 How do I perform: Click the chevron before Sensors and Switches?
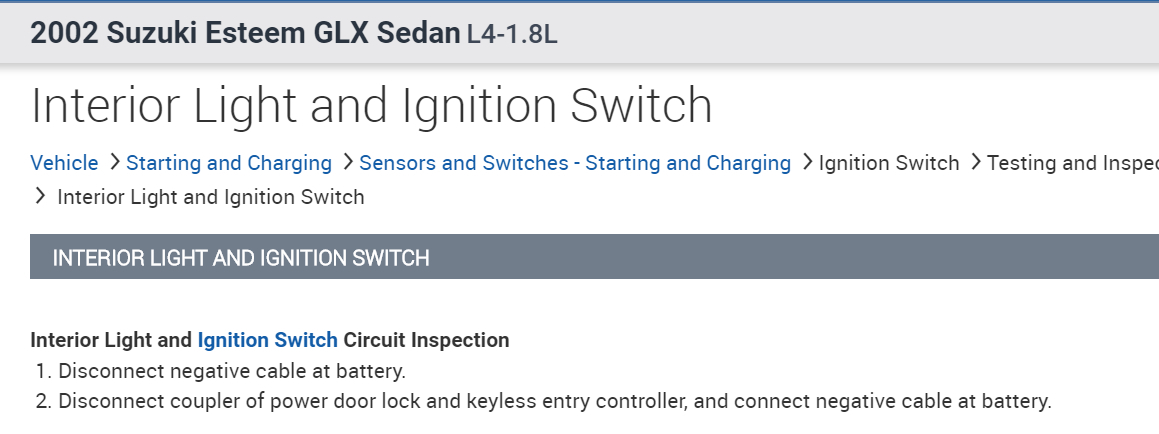tap(347, 162)
